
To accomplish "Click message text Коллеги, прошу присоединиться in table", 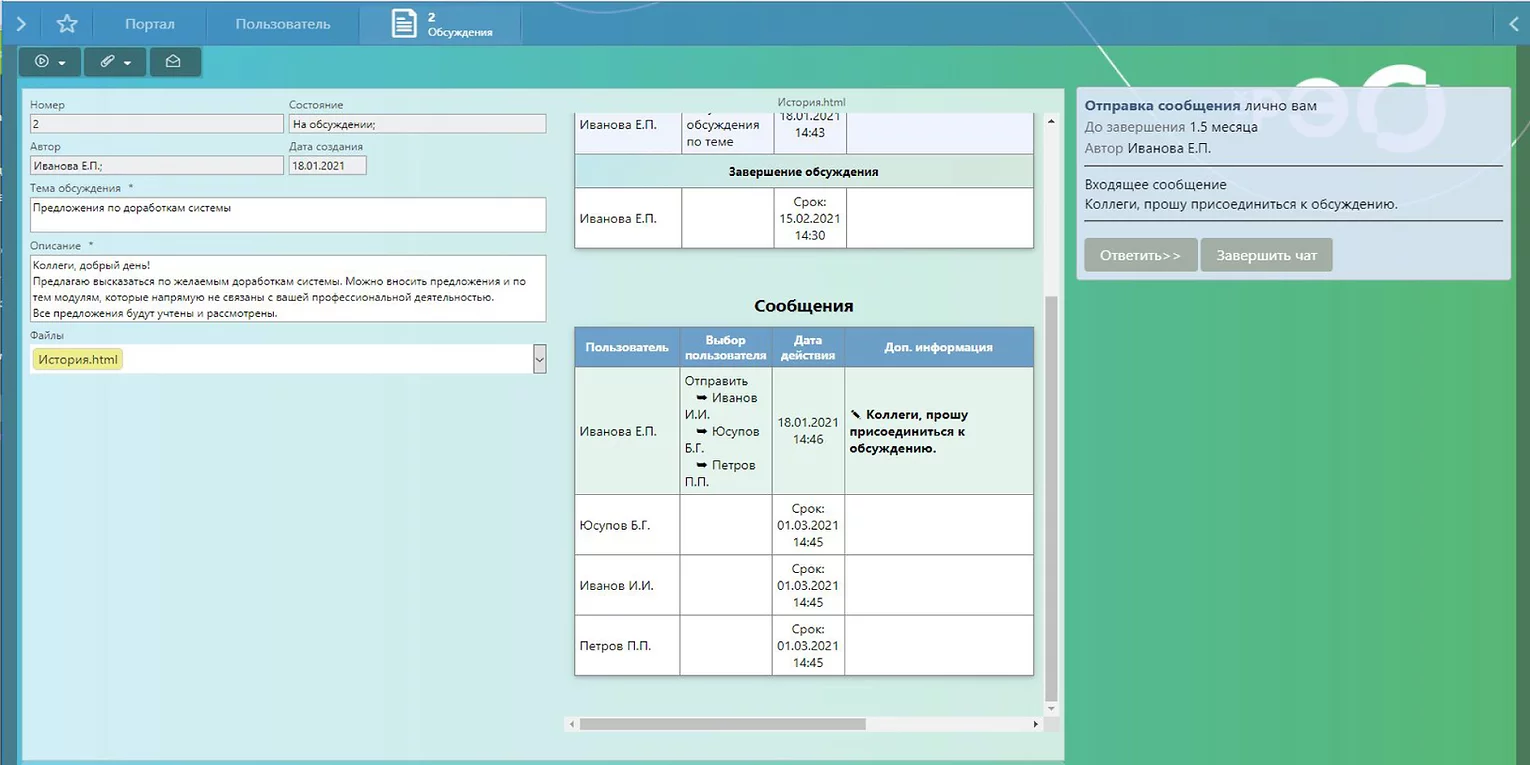I will 909,431.
